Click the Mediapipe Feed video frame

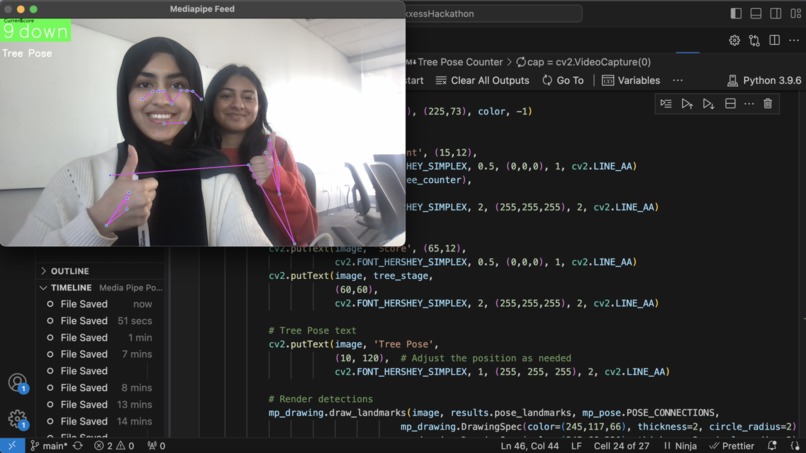click(x=203, y=133)
